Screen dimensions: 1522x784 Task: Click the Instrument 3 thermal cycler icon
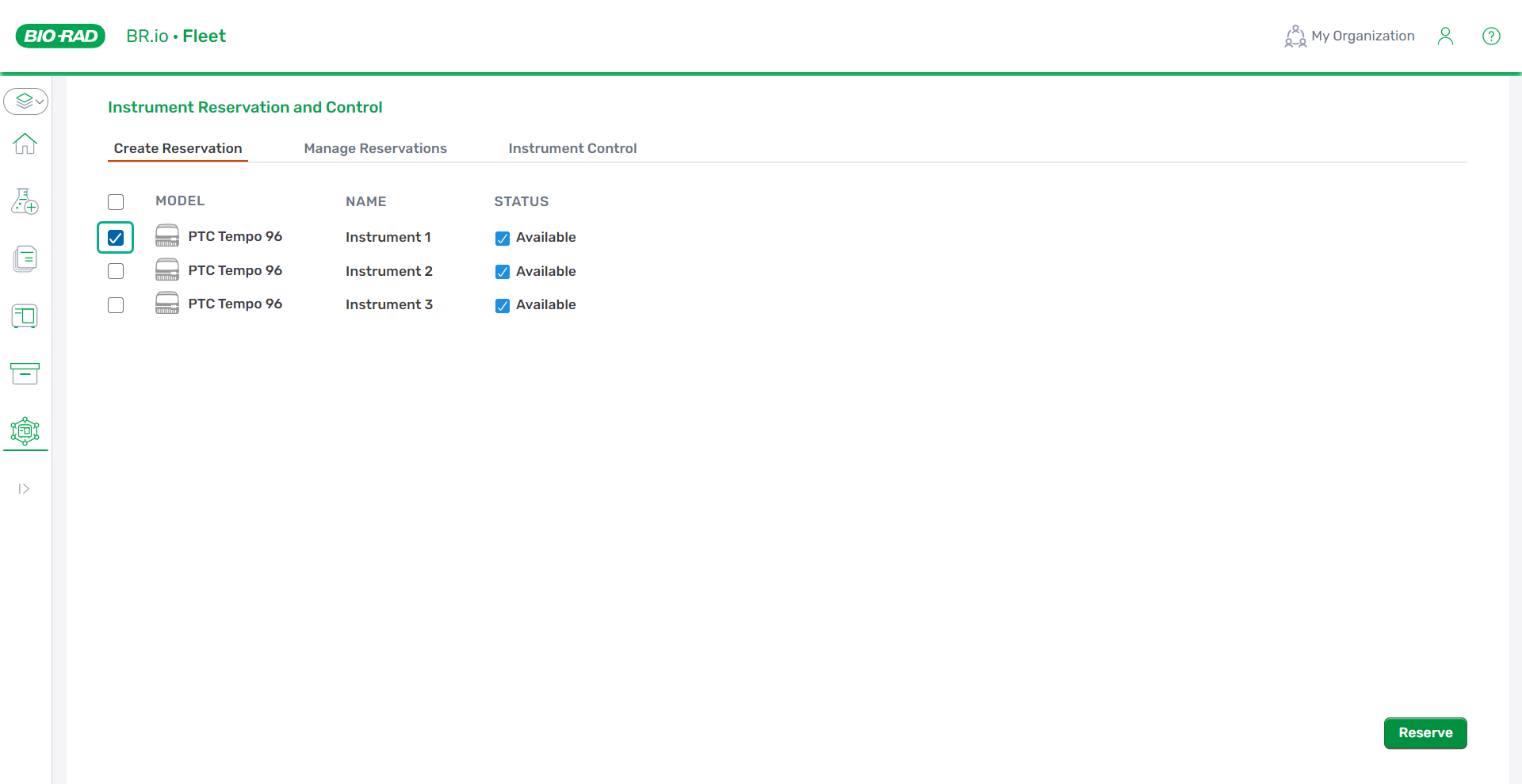click(x=167, y=303)
